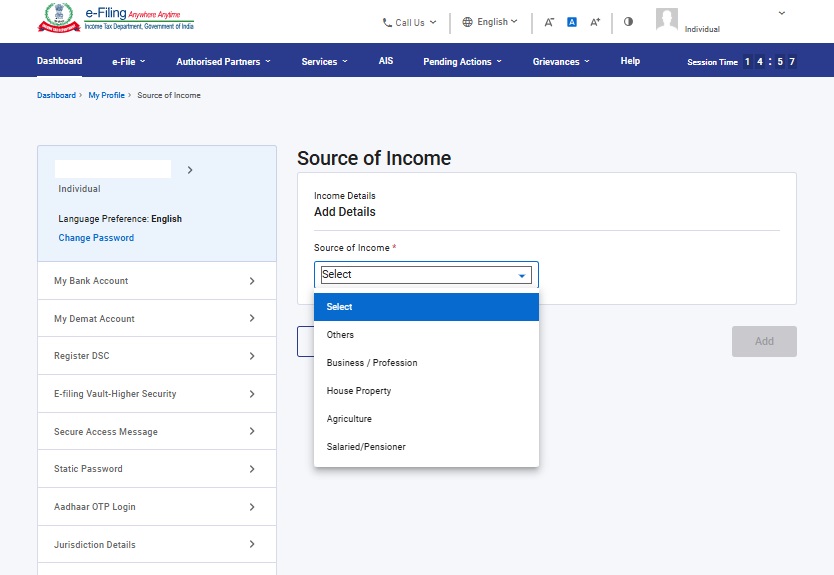The height and width of the screenshot is (575, 834).
Task: Choose House Property from the list
Action: click(x=426, y=391)
